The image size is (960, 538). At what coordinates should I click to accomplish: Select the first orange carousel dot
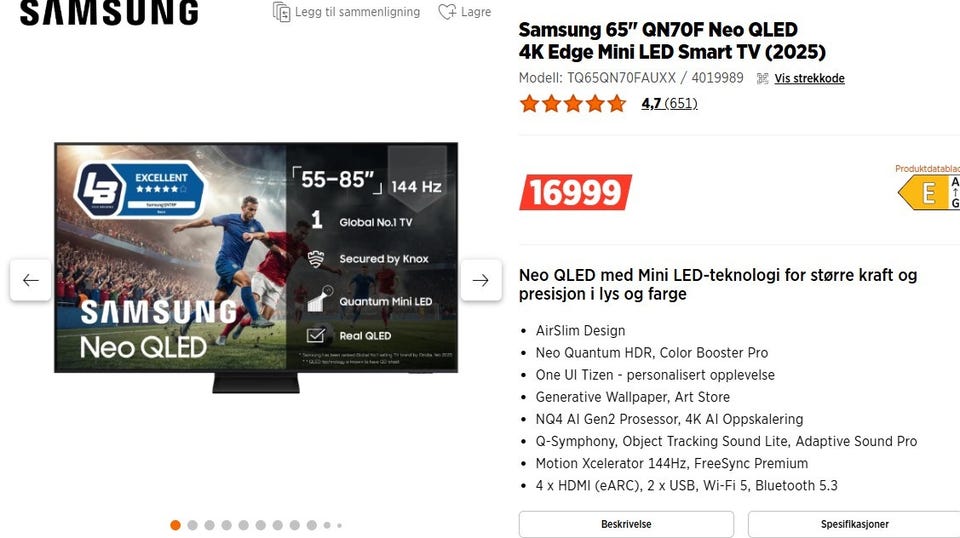[x=175, y=525]
